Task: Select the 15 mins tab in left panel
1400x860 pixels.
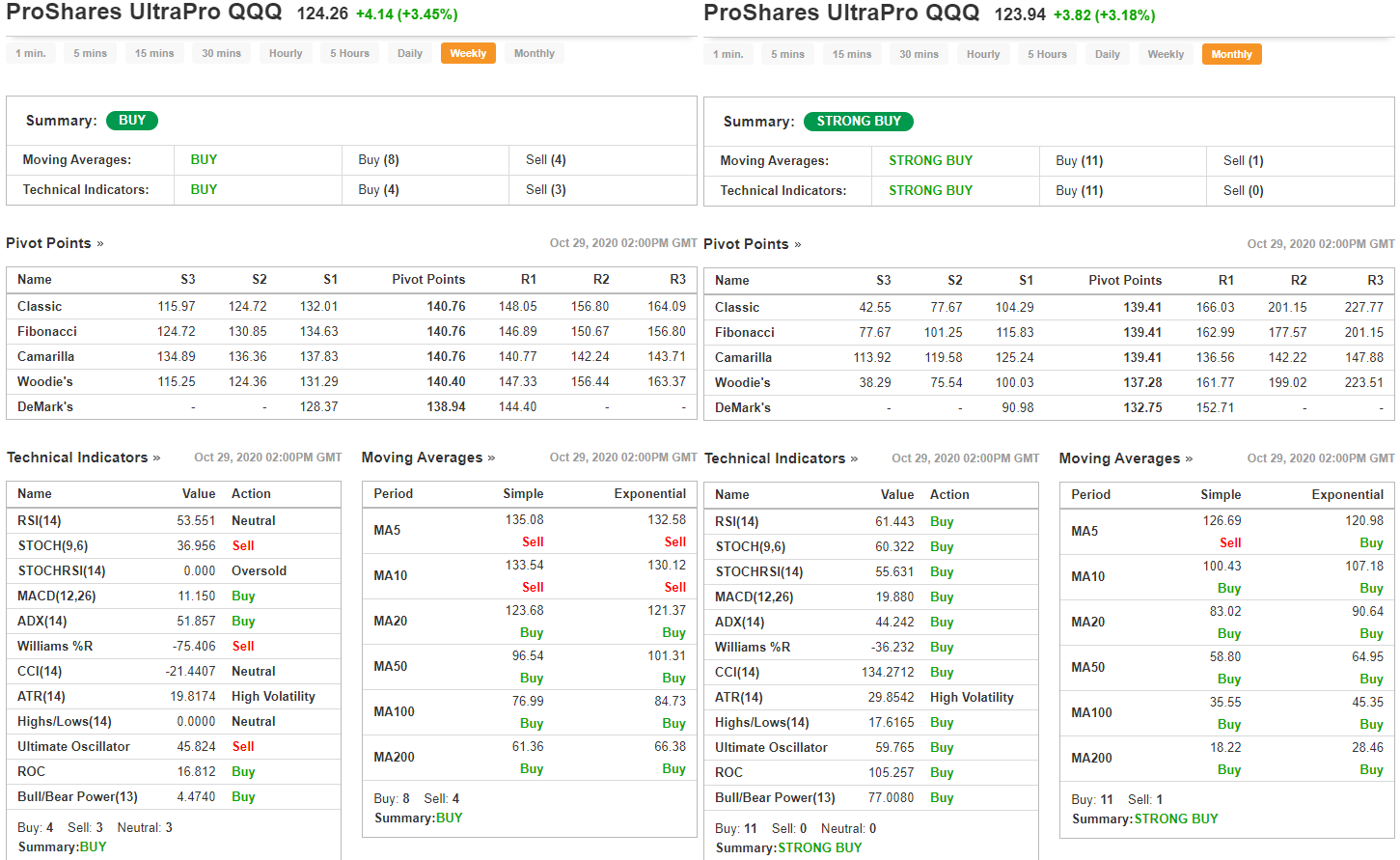Action: click(x=154, y=53)
